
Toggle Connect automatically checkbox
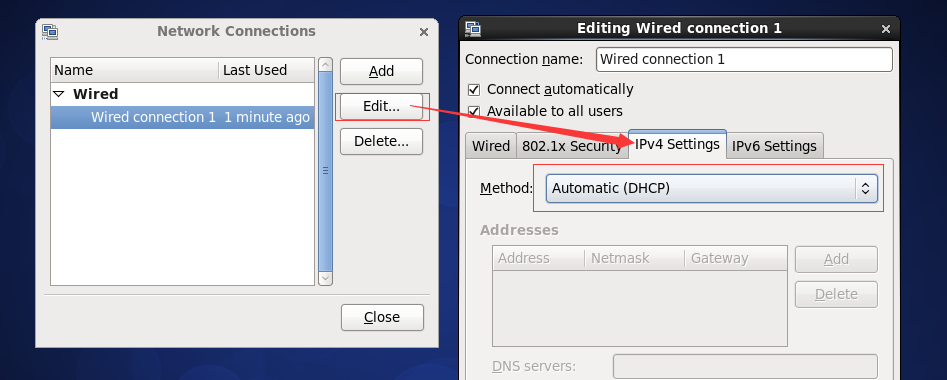(x=474, y=89)
